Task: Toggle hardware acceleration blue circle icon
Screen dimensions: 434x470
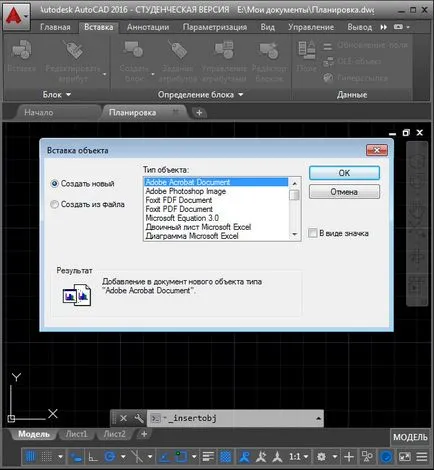Action: (387, 457)
